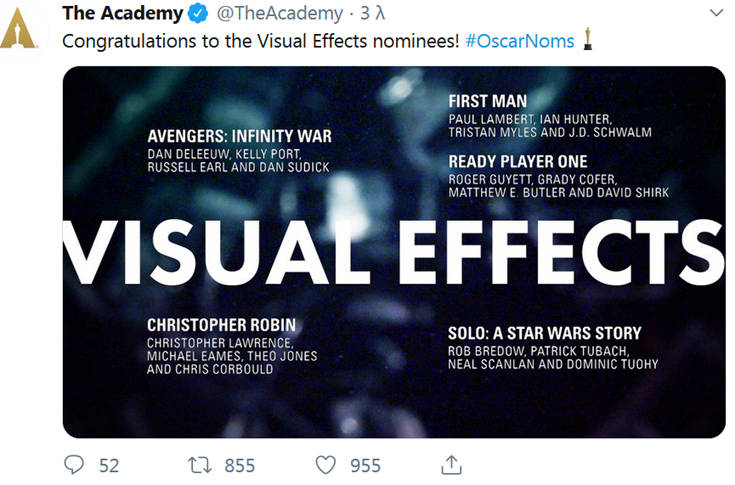Click the Solo: A Star Wars Story title

click(x=544, y=333)
